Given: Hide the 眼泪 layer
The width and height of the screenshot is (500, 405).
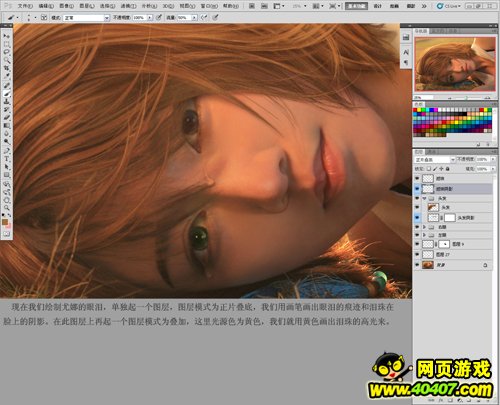Looking at the screenshot, I should [417, 179].
